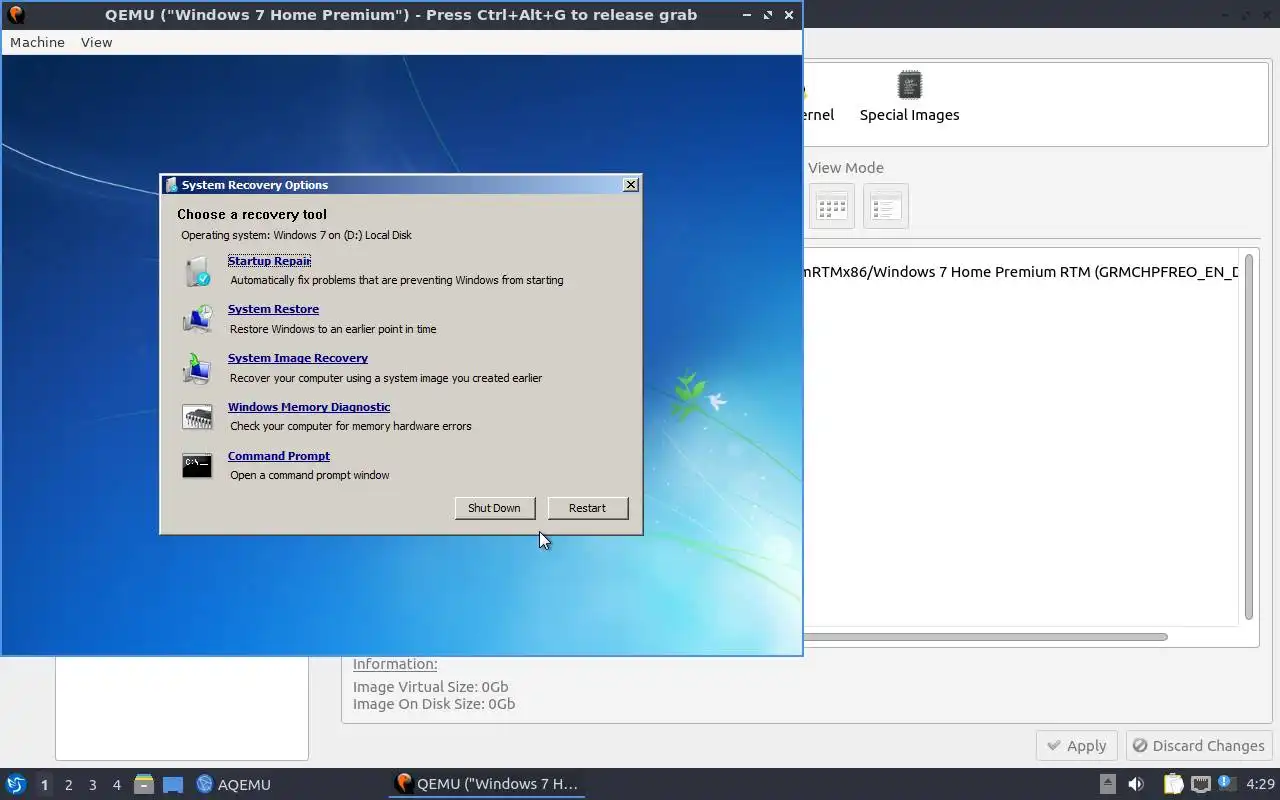1280x800 pixels.
Task: Click the QEMU Windows 7 taskbar entry
Action: coord(487,784)
